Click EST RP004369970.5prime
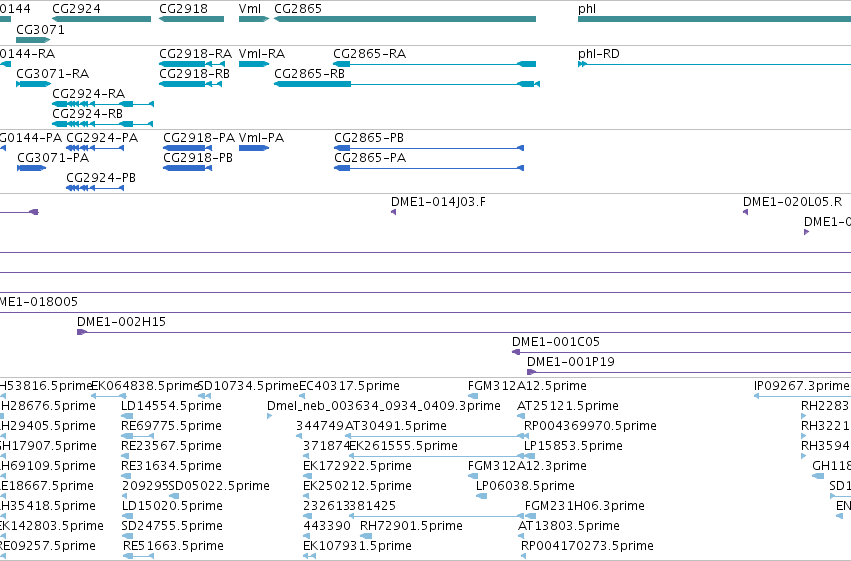The image size is (851, 561). [x=526, y=437]
